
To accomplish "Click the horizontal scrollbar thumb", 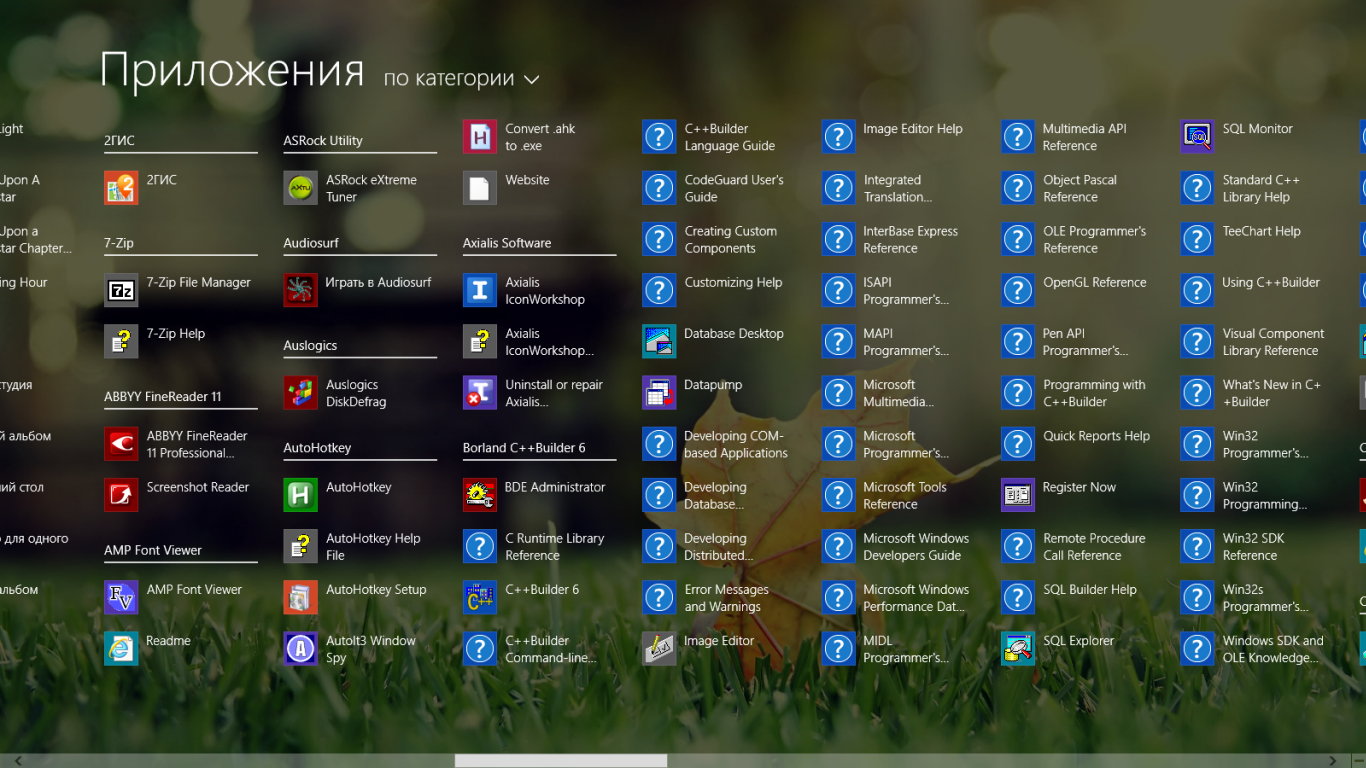I will [561, 761].
